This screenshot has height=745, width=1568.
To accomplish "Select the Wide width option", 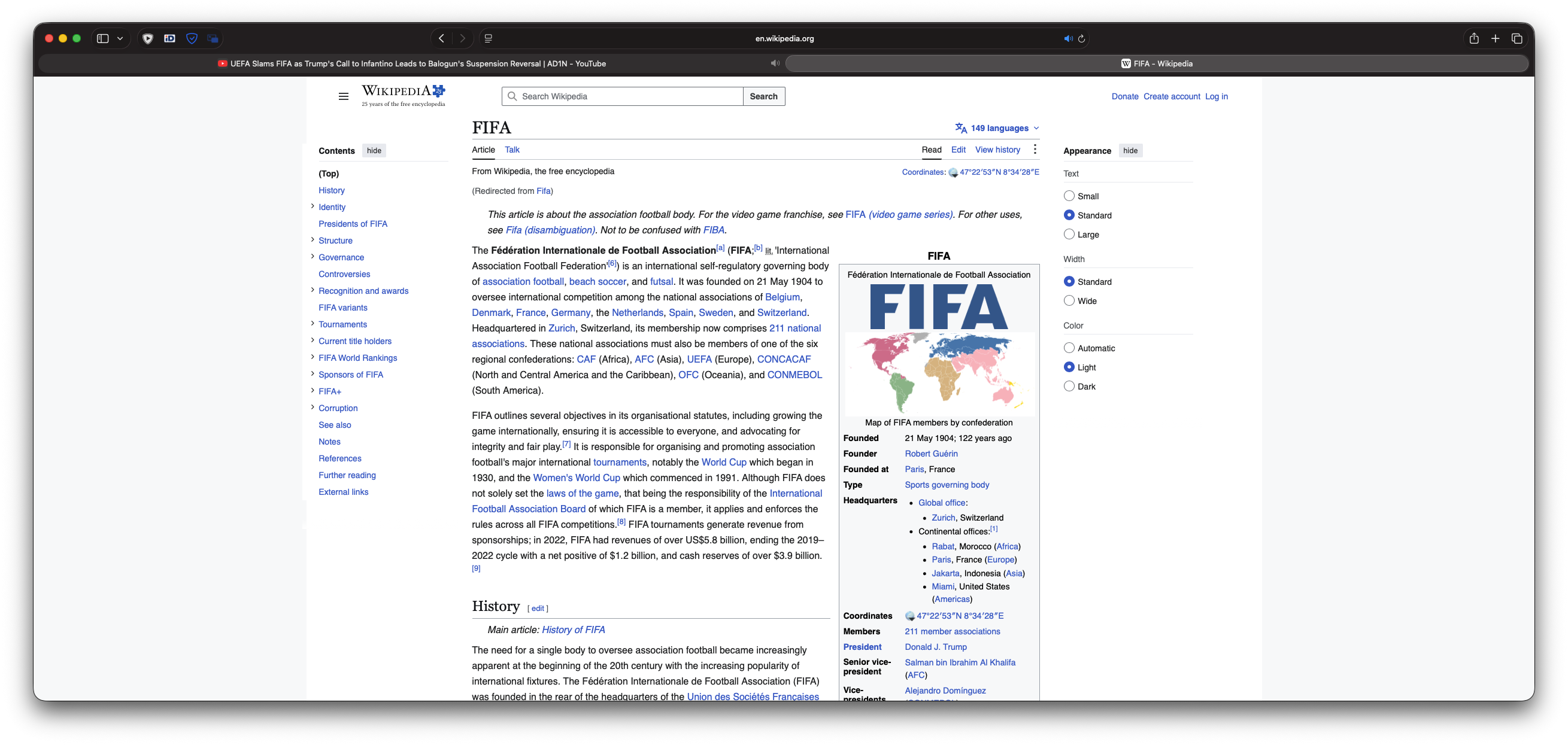I will pyautogui.click(x=1069, y=300).
